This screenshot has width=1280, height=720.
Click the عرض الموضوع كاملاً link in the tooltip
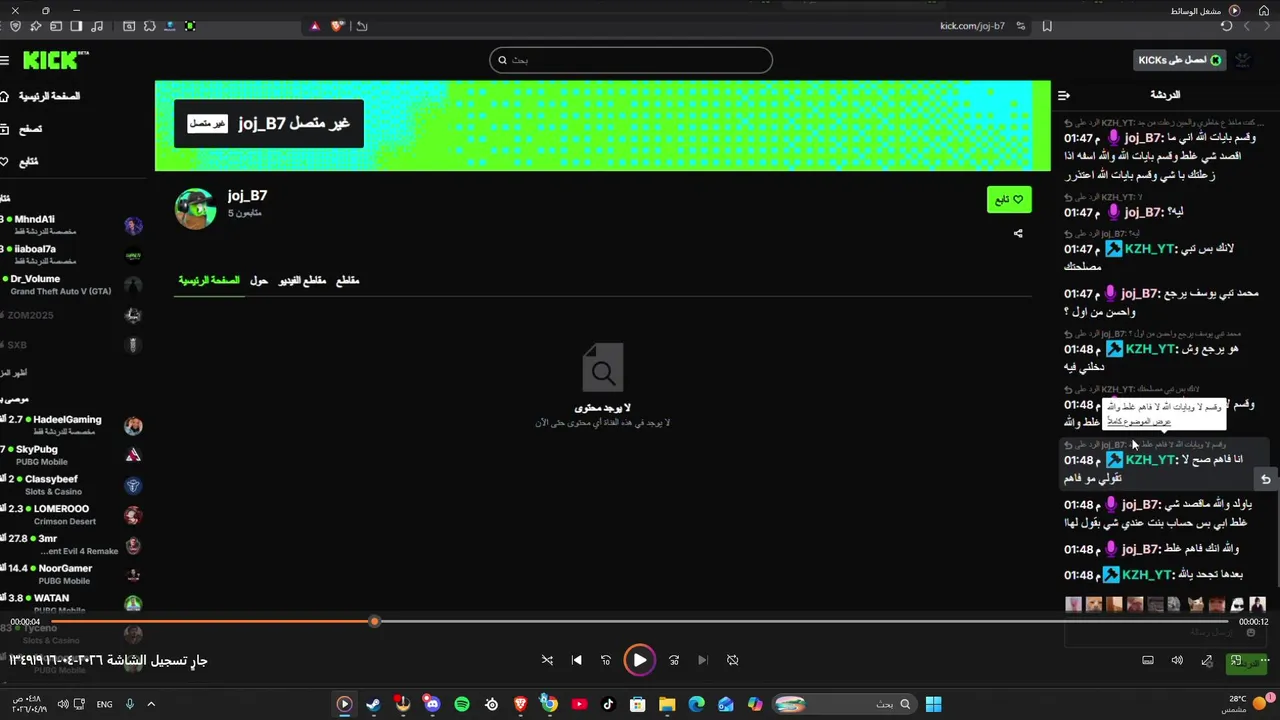[x=1138, y=421]
